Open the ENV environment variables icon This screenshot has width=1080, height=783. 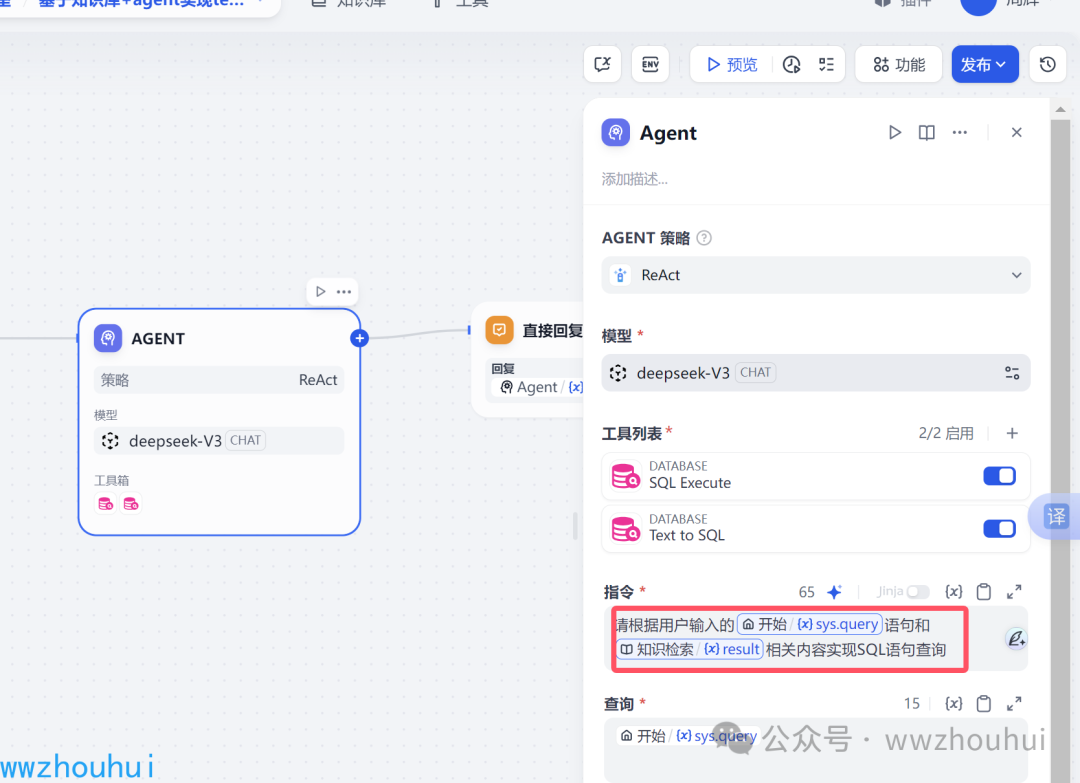tap(650, 64)
